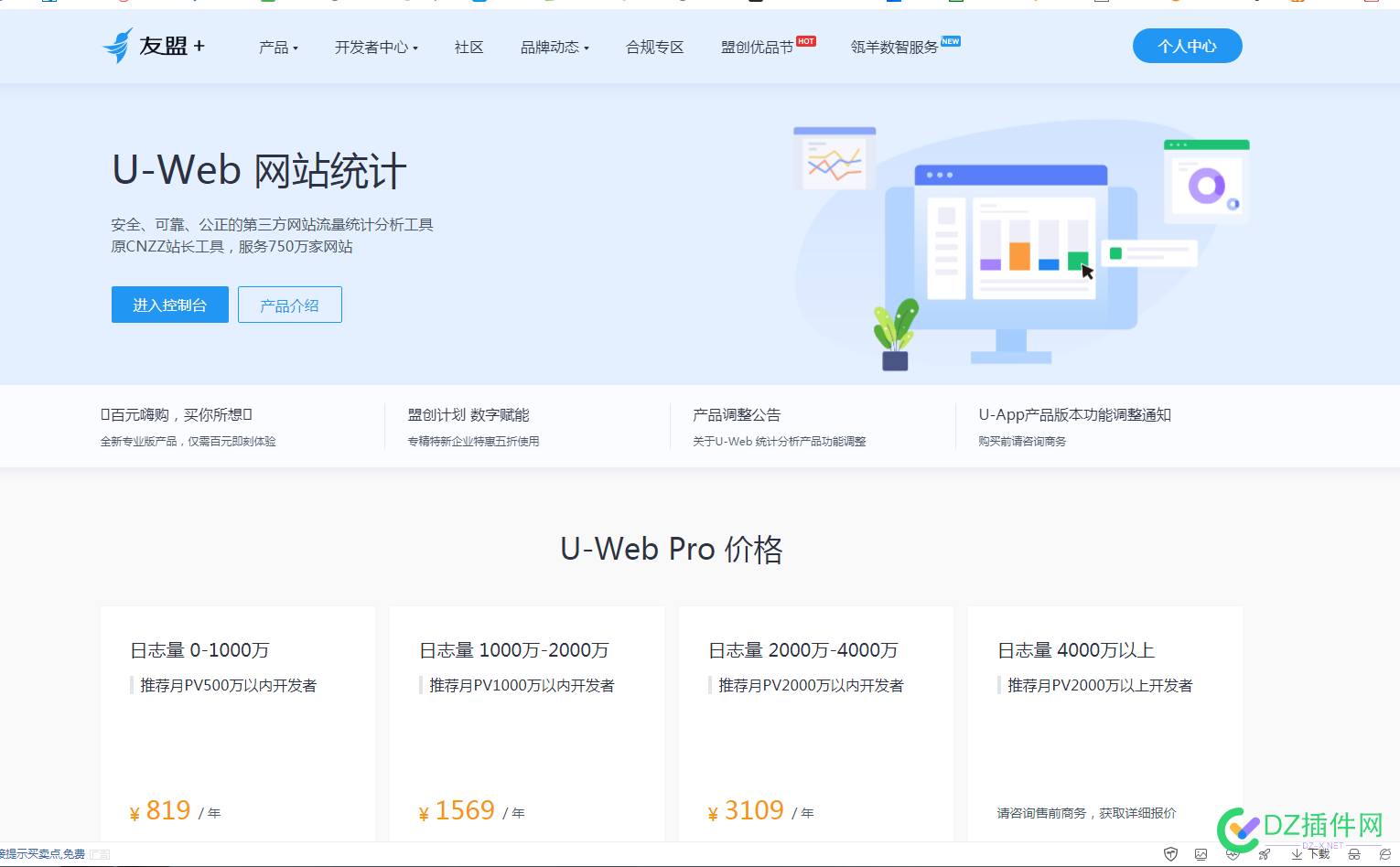
Task: Click the 全新专业版产品，仅需百元即刻体验 subtitle
Action: (x=188, y=441)
